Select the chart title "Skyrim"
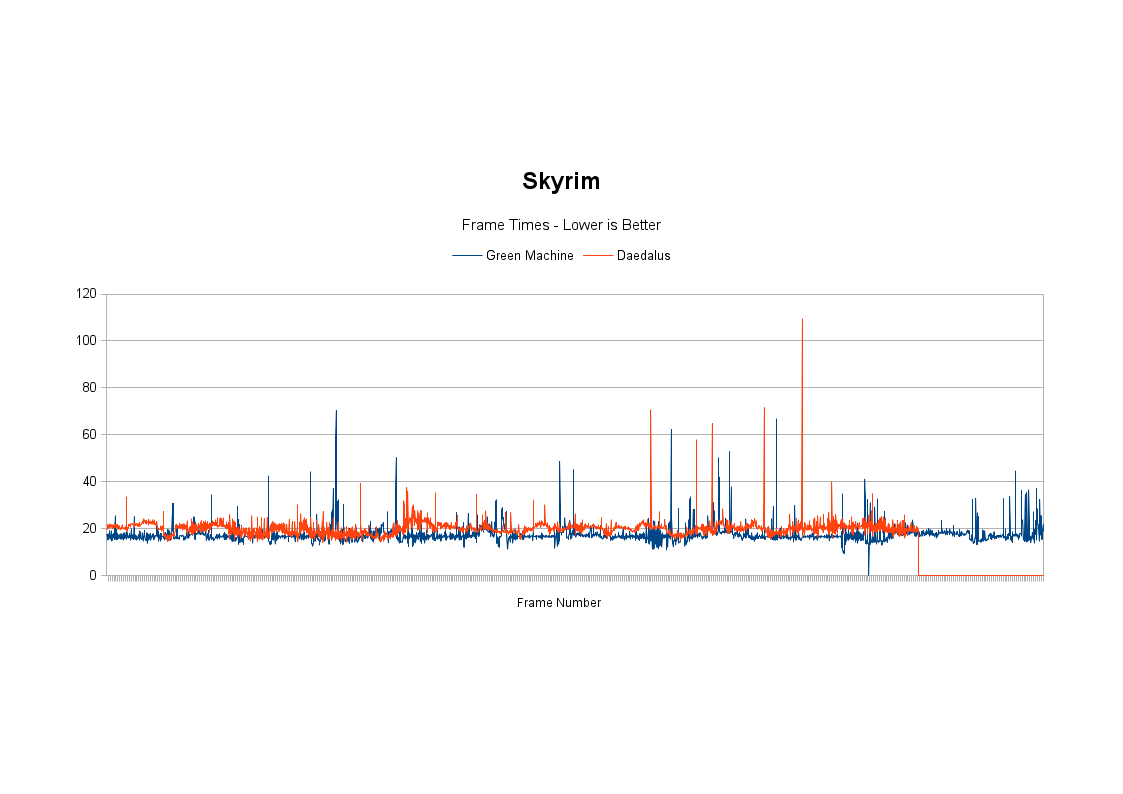This screenshot has height=794, width=1123. (x=561, y=182)
